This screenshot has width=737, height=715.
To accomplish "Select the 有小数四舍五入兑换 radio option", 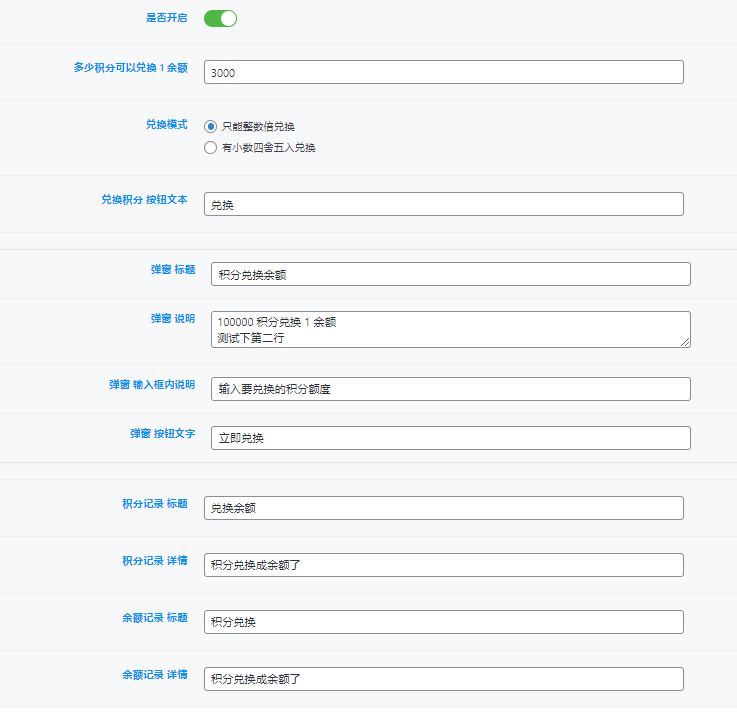I will (210, 148).
